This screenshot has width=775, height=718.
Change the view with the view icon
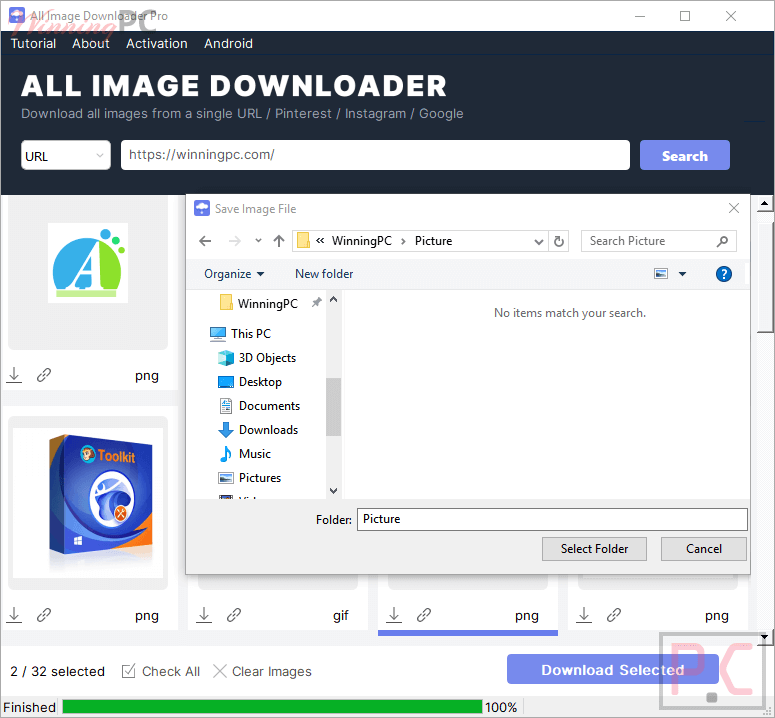coord(661,274)
